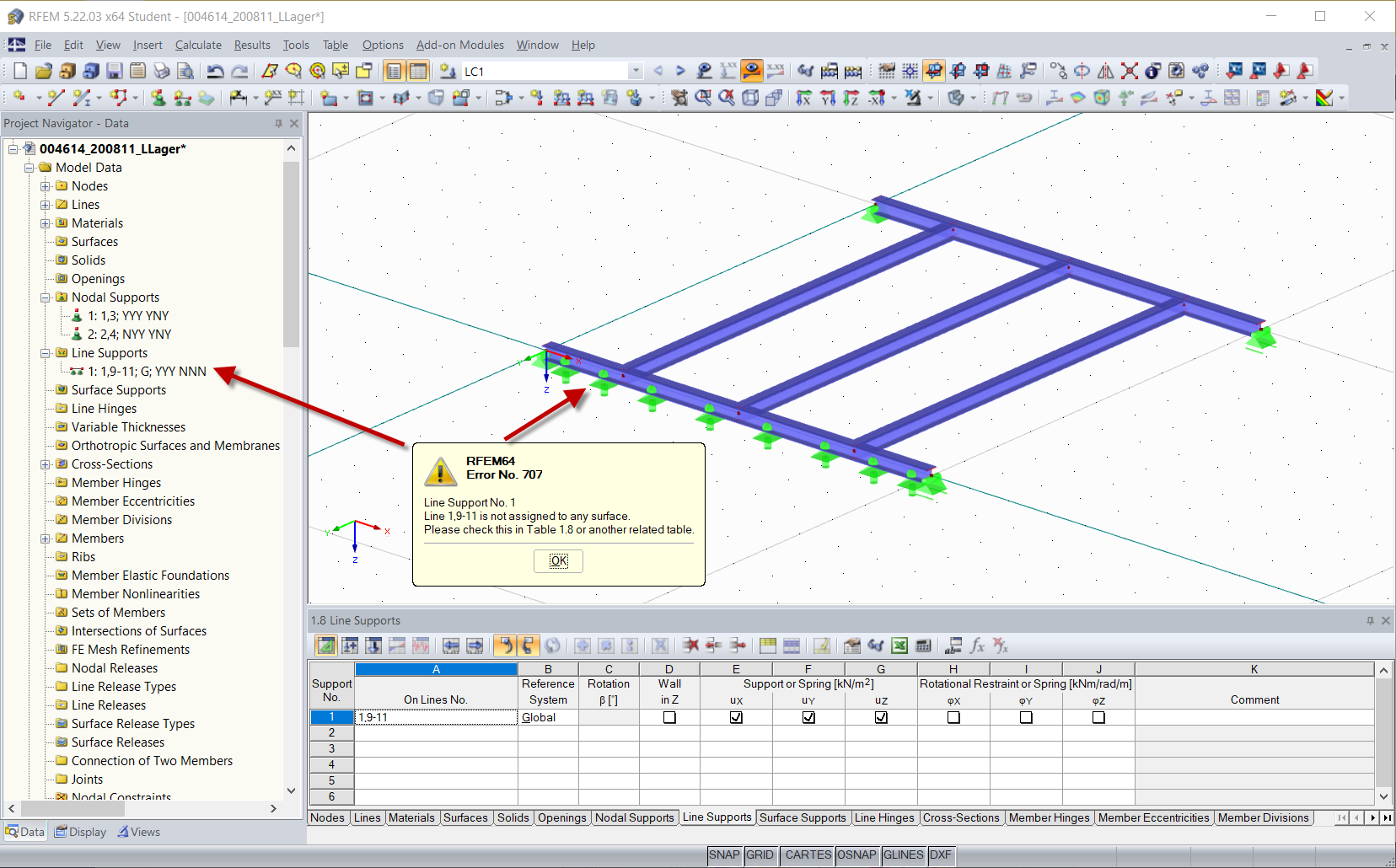Click the view in X direction icon
Screen dimensions: 1396x868
tap(804, 98)
